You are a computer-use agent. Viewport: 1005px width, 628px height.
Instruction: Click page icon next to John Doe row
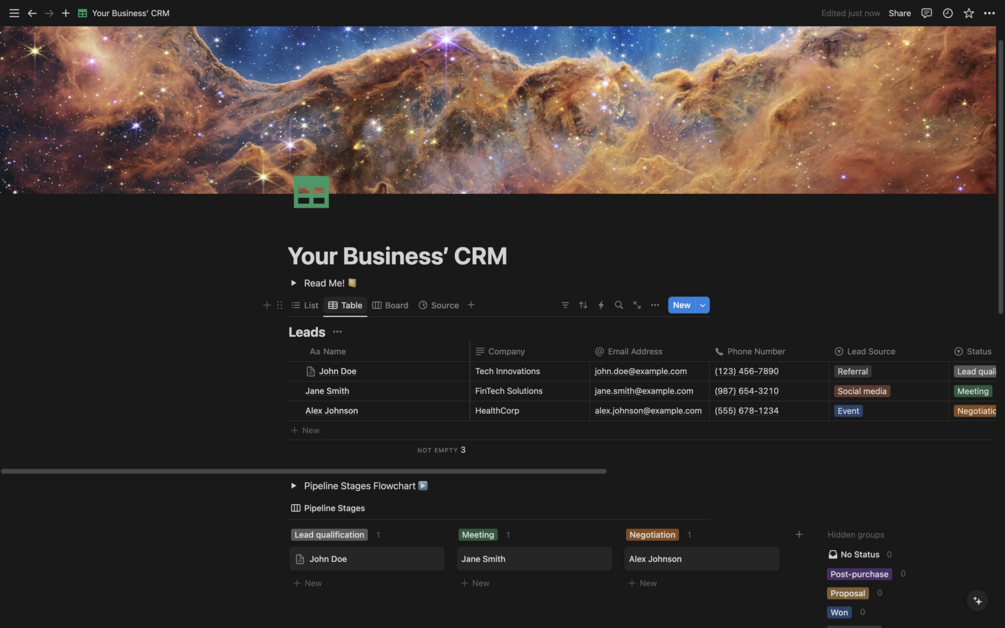310,371
